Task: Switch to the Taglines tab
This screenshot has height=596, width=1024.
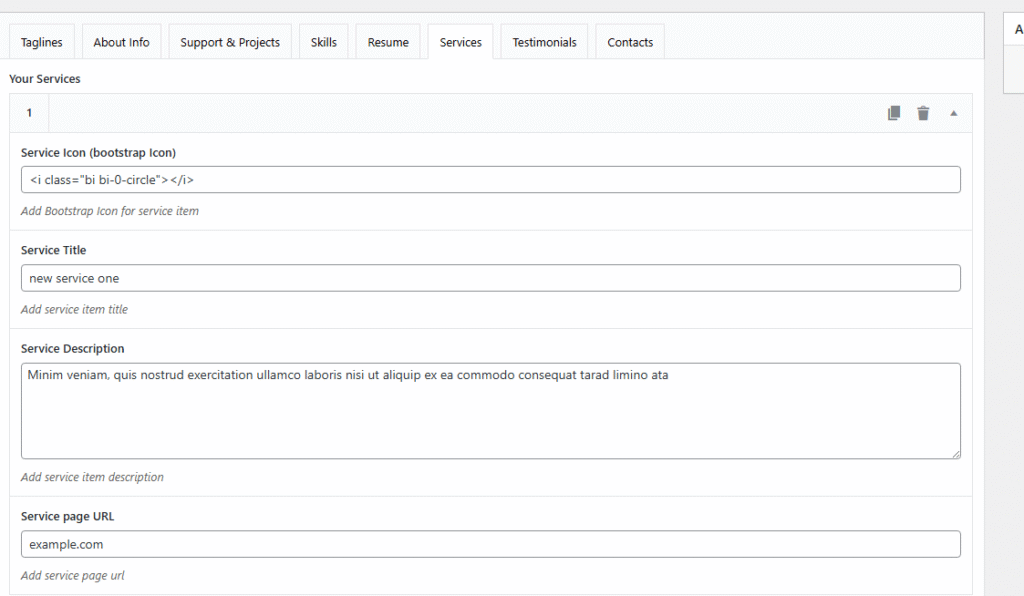Action: (x=42, y=42)
